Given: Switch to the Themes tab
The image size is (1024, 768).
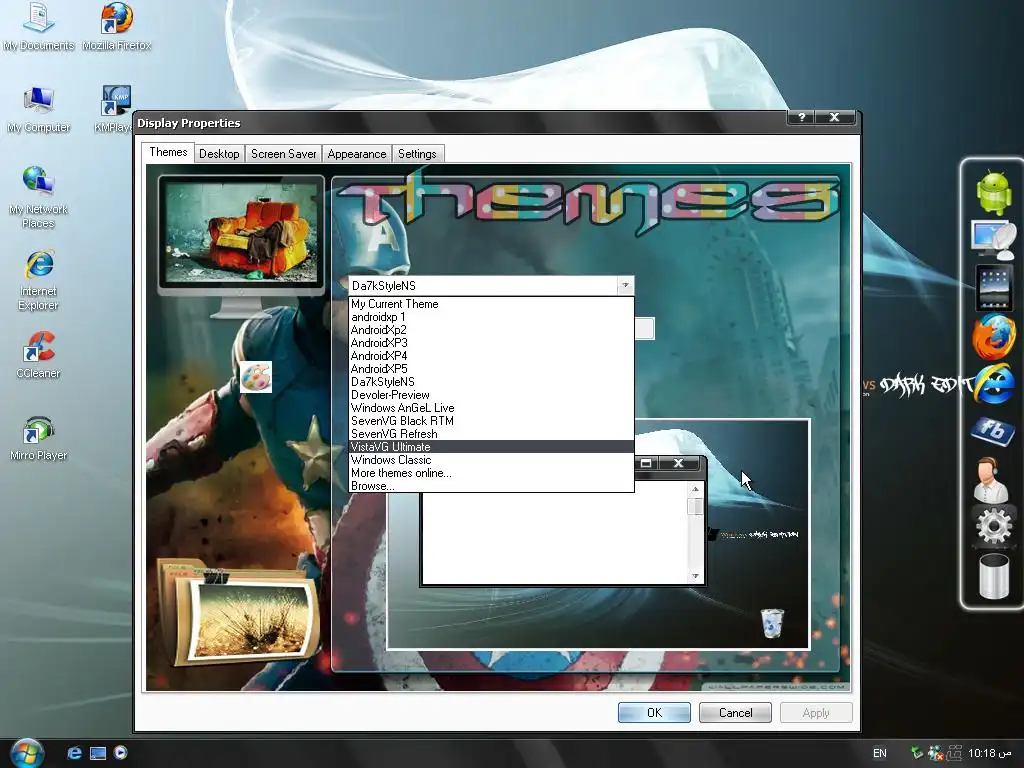Looking at the screenshot, I should 168,152.
